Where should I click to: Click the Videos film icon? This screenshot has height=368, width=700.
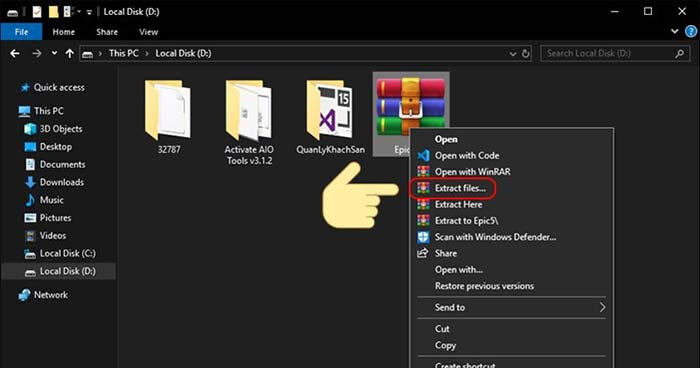click(30, 236)
